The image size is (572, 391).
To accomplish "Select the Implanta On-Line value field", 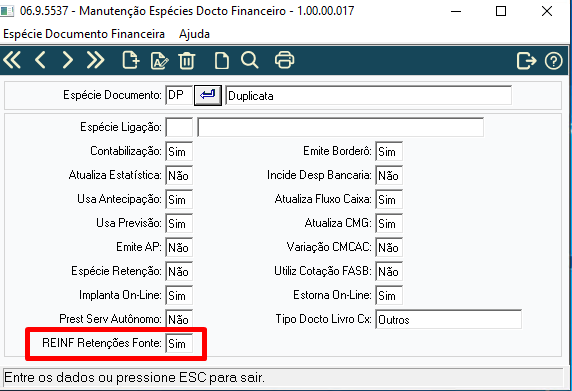I will tap(179, 295).
